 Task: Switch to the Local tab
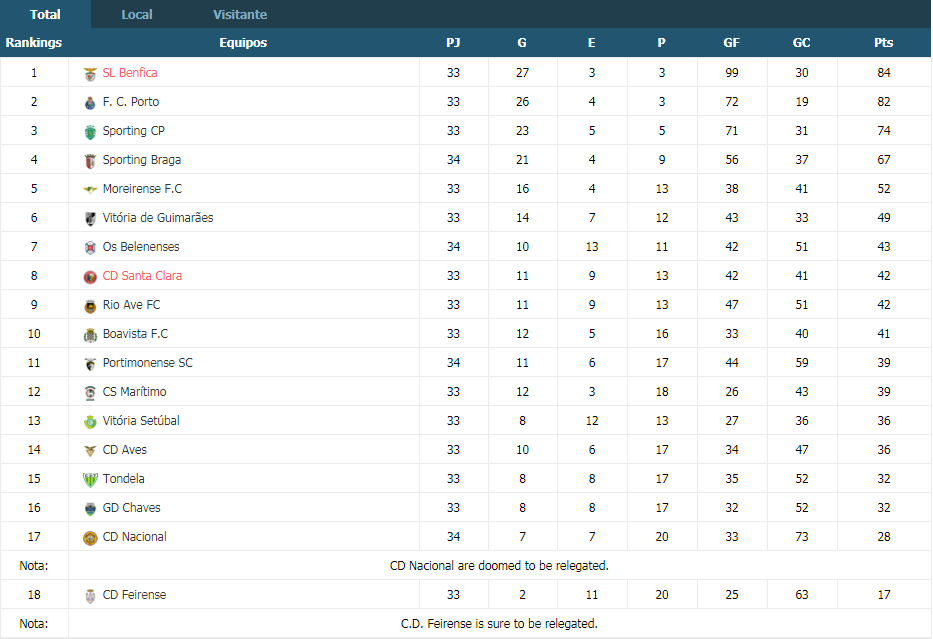pos(137,14)
